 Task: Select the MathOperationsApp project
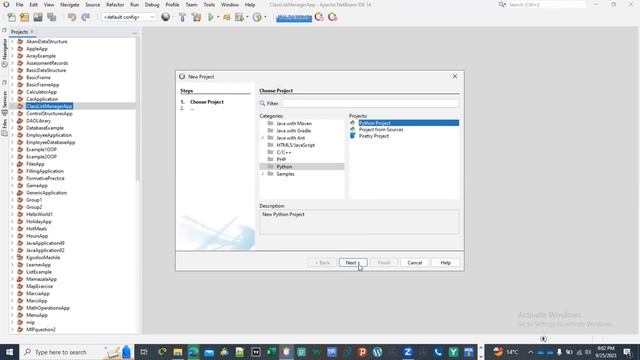(x=48, y=308)
